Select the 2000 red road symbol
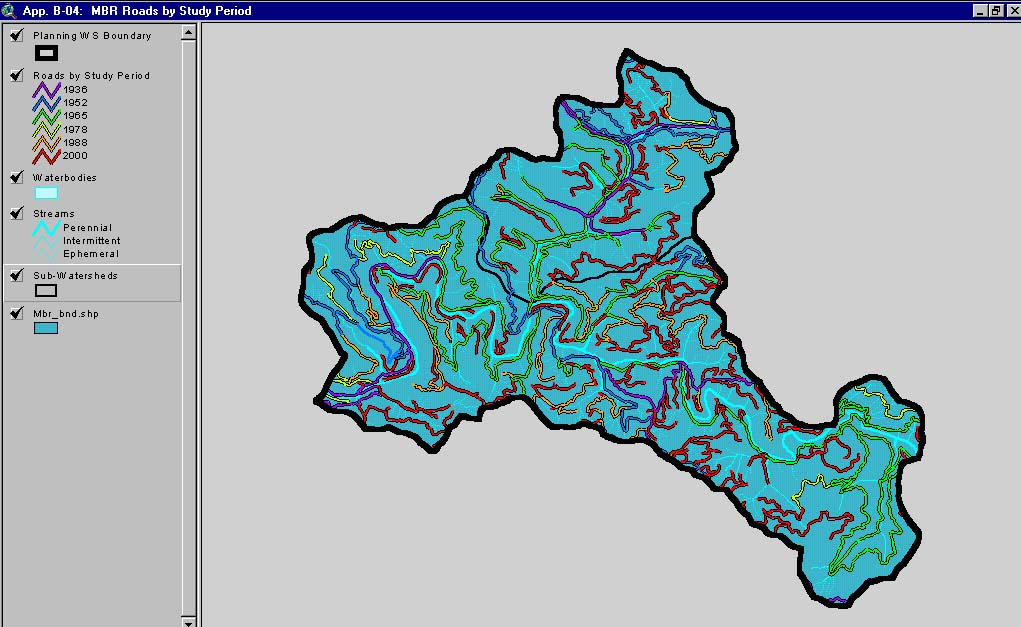Screen dimensions: 1021x627 46,156
